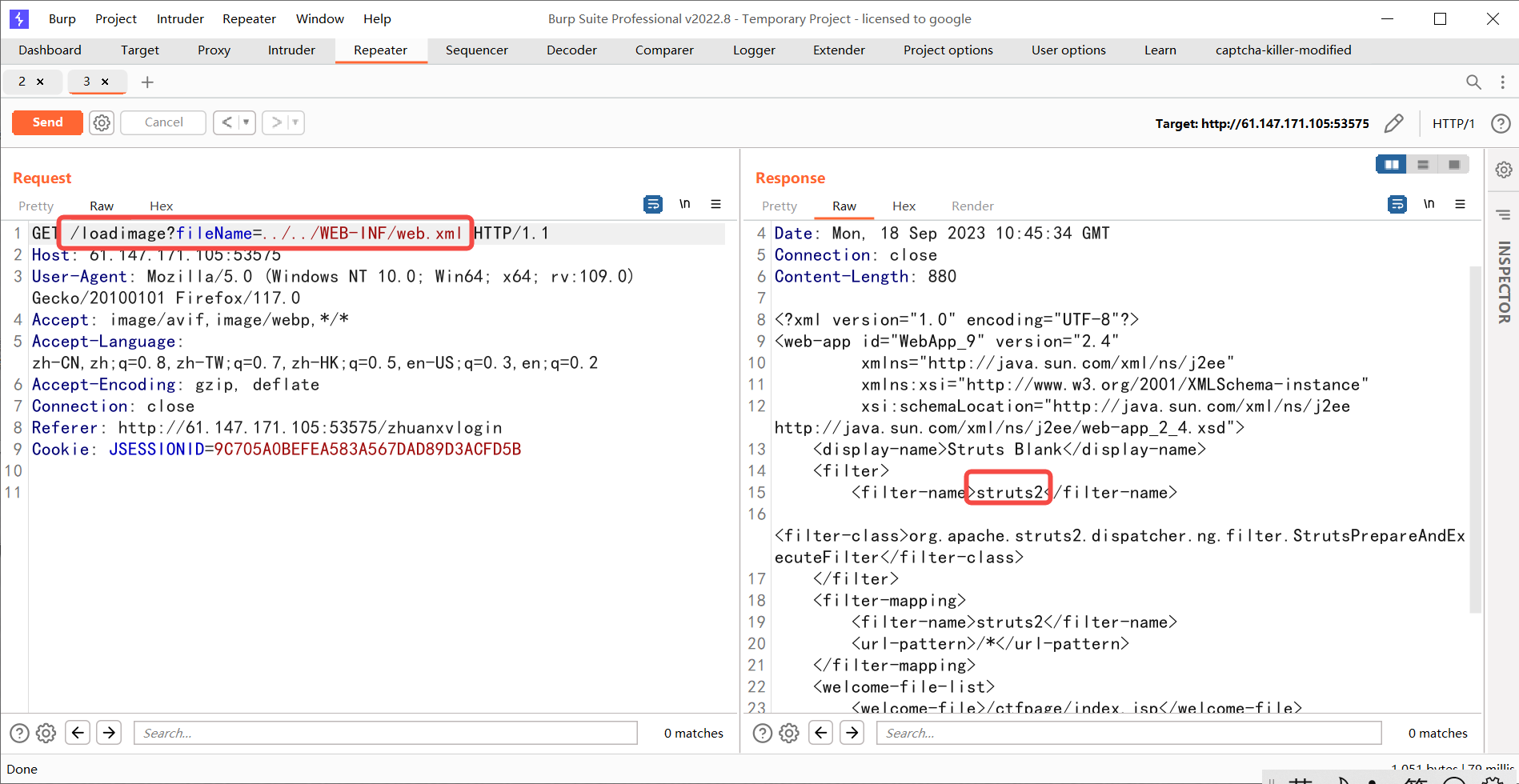Select tabbed layout view

[x=1454, y=164]
